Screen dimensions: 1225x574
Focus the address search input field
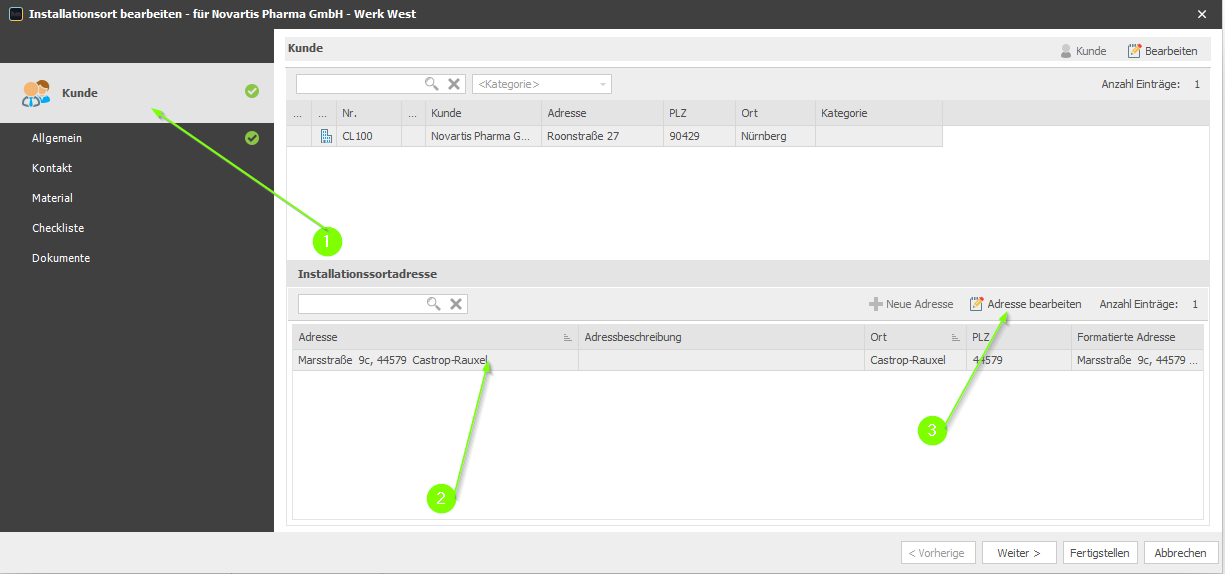click(x=362, y=304)
